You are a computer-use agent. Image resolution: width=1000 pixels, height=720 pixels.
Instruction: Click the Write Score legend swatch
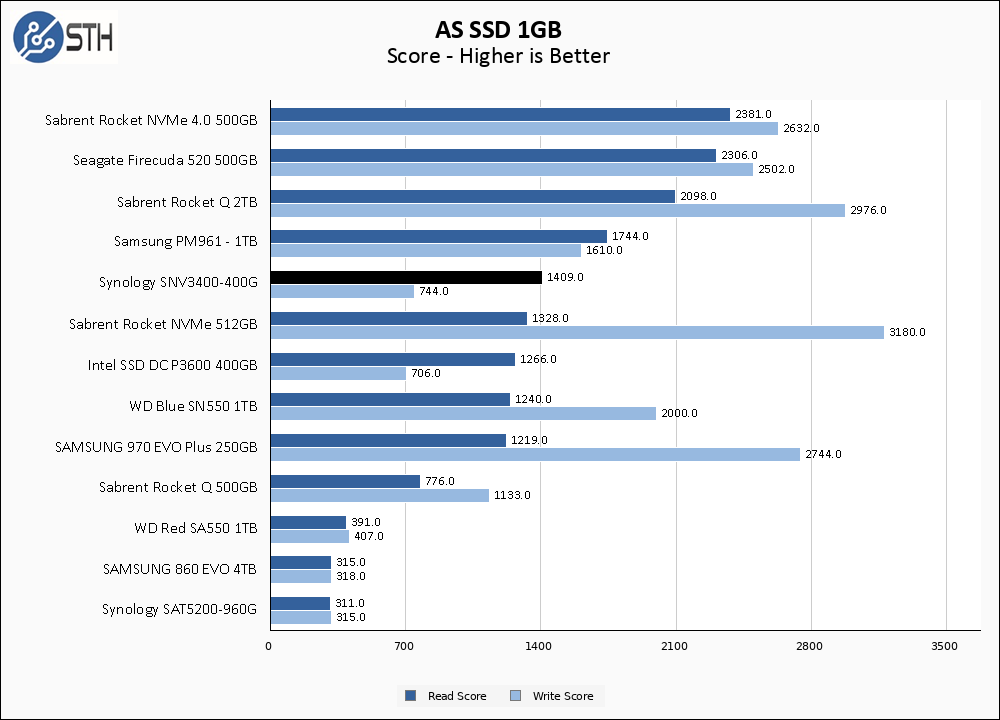(516, 696)
